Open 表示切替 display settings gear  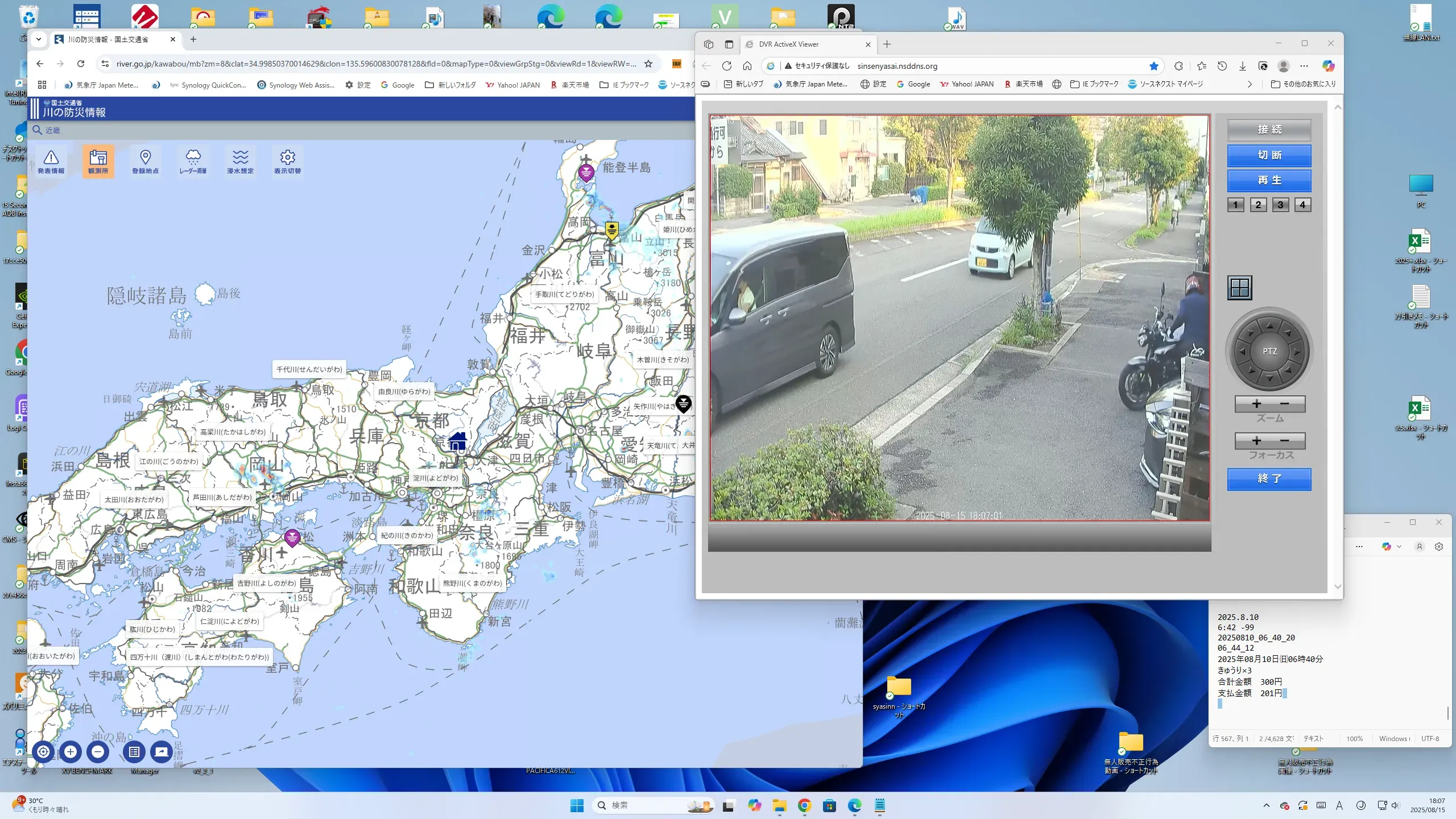point(287,162)
